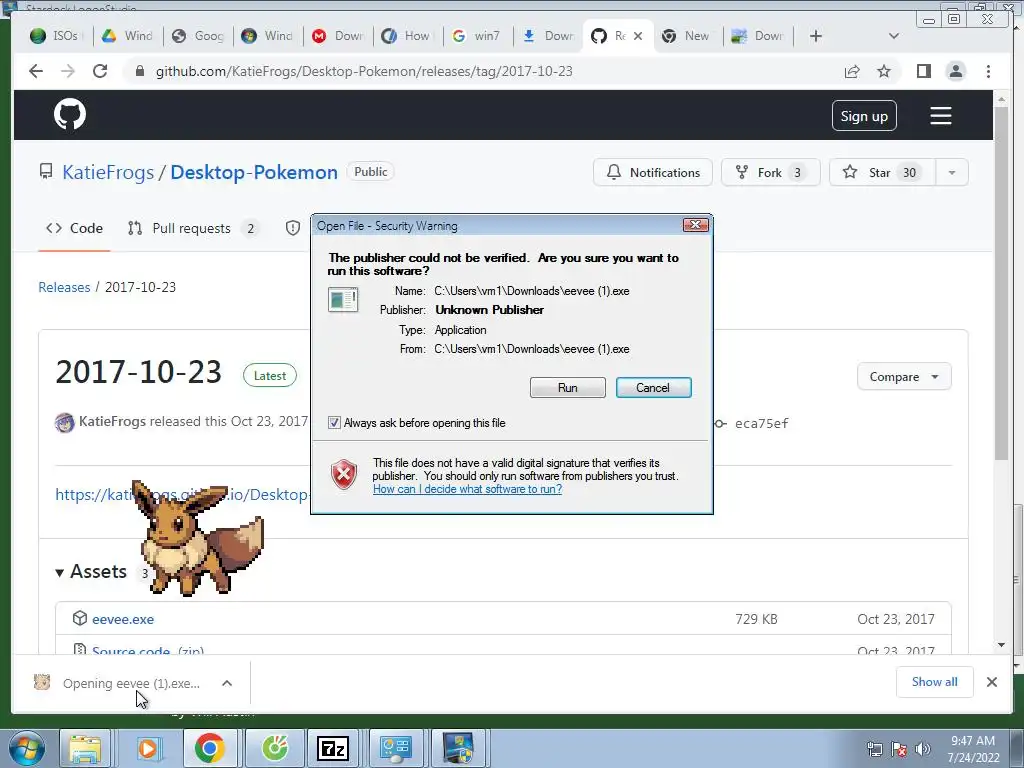The image size is (1024, 768).
Task: Close the active GitHub tab
Action: click(x=638, y=36)
